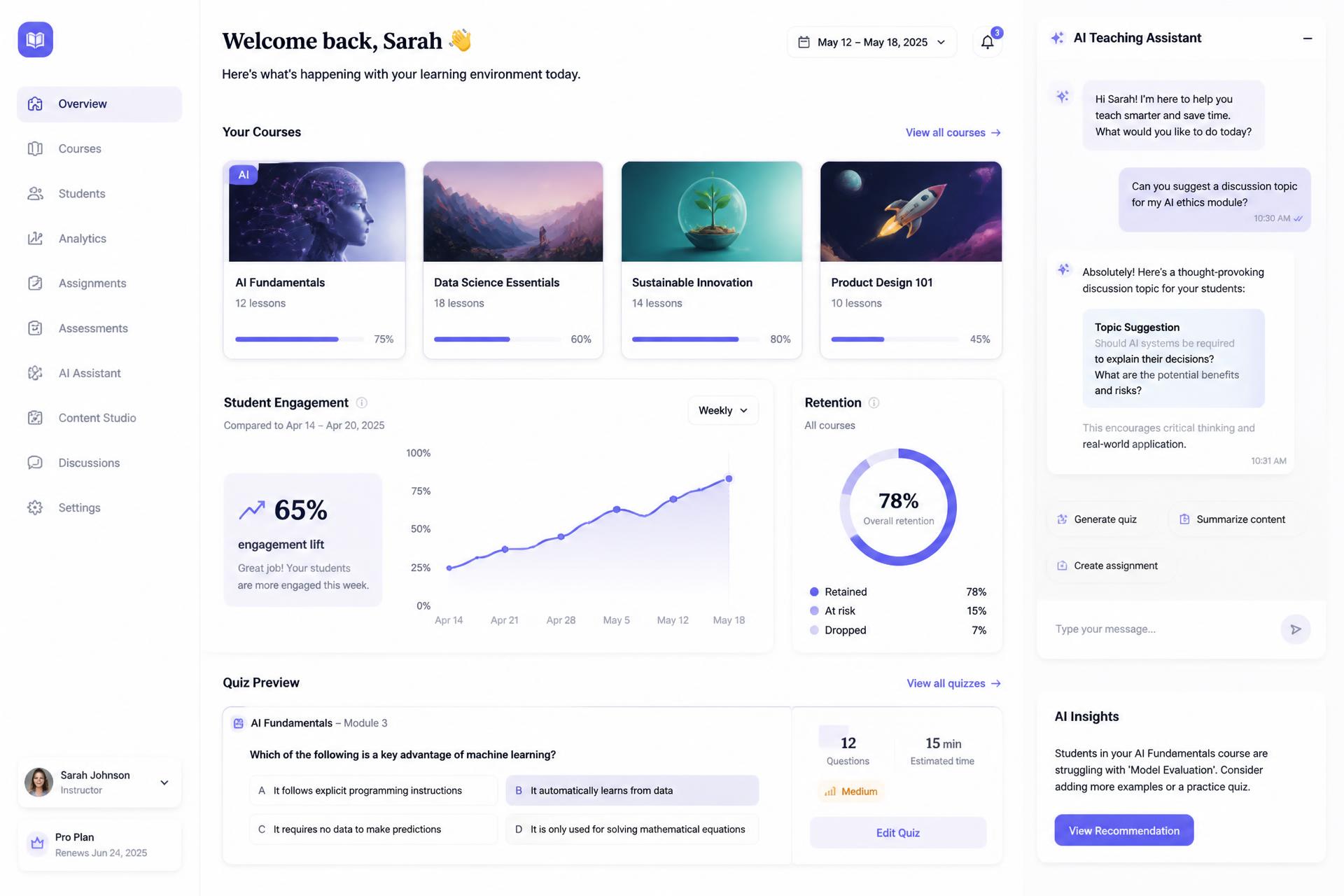Click the AI Assistant icon in sidebar

[x=35, y=373]
